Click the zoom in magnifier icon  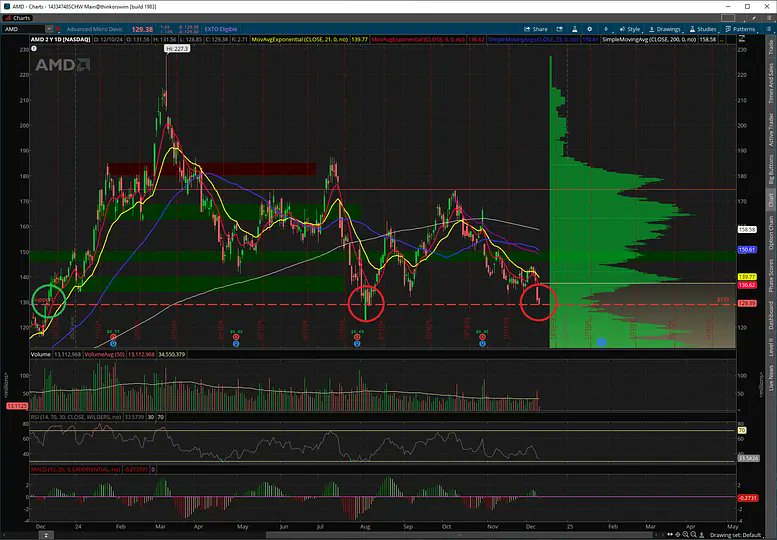click(686, 535)
